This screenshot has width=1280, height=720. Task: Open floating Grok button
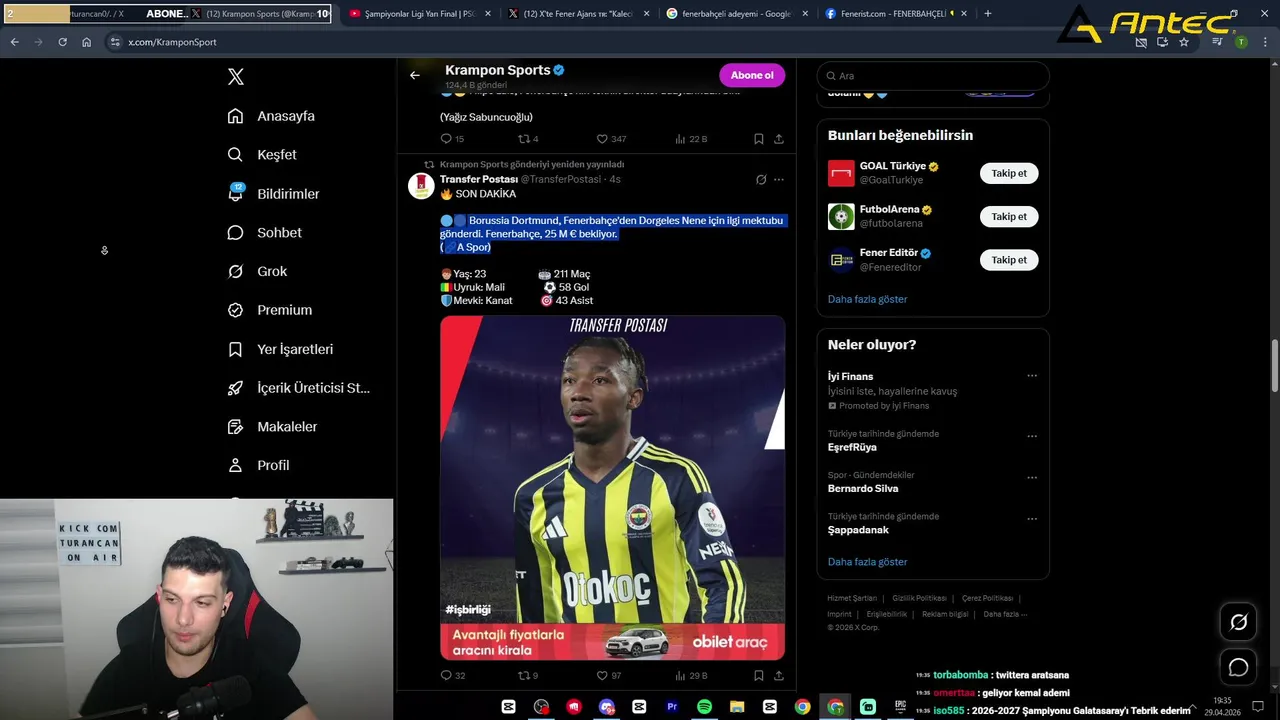pos(1238,622)
